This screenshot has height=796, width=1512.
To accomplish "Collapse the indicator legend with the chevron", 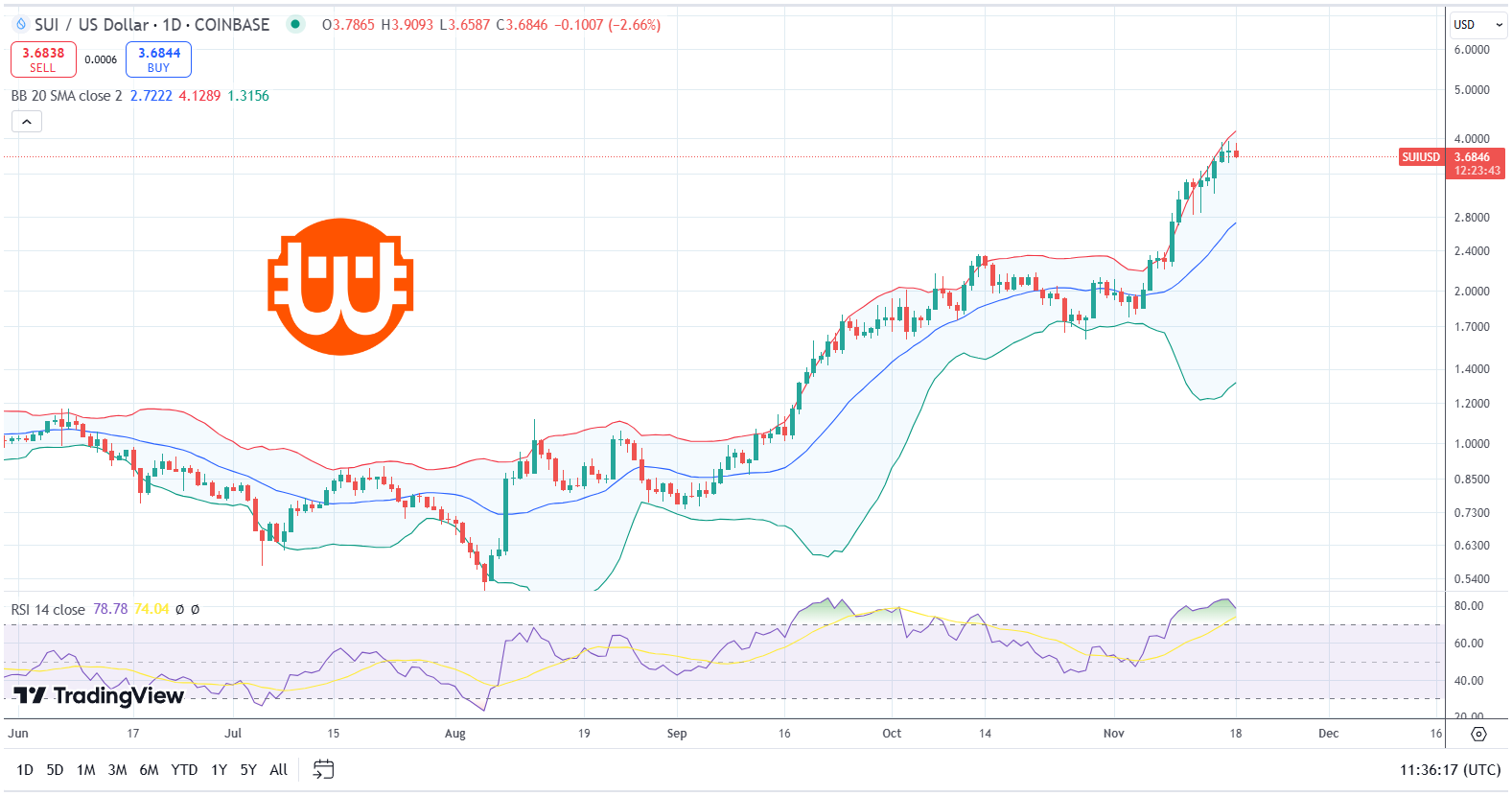I will coord(27,122).
